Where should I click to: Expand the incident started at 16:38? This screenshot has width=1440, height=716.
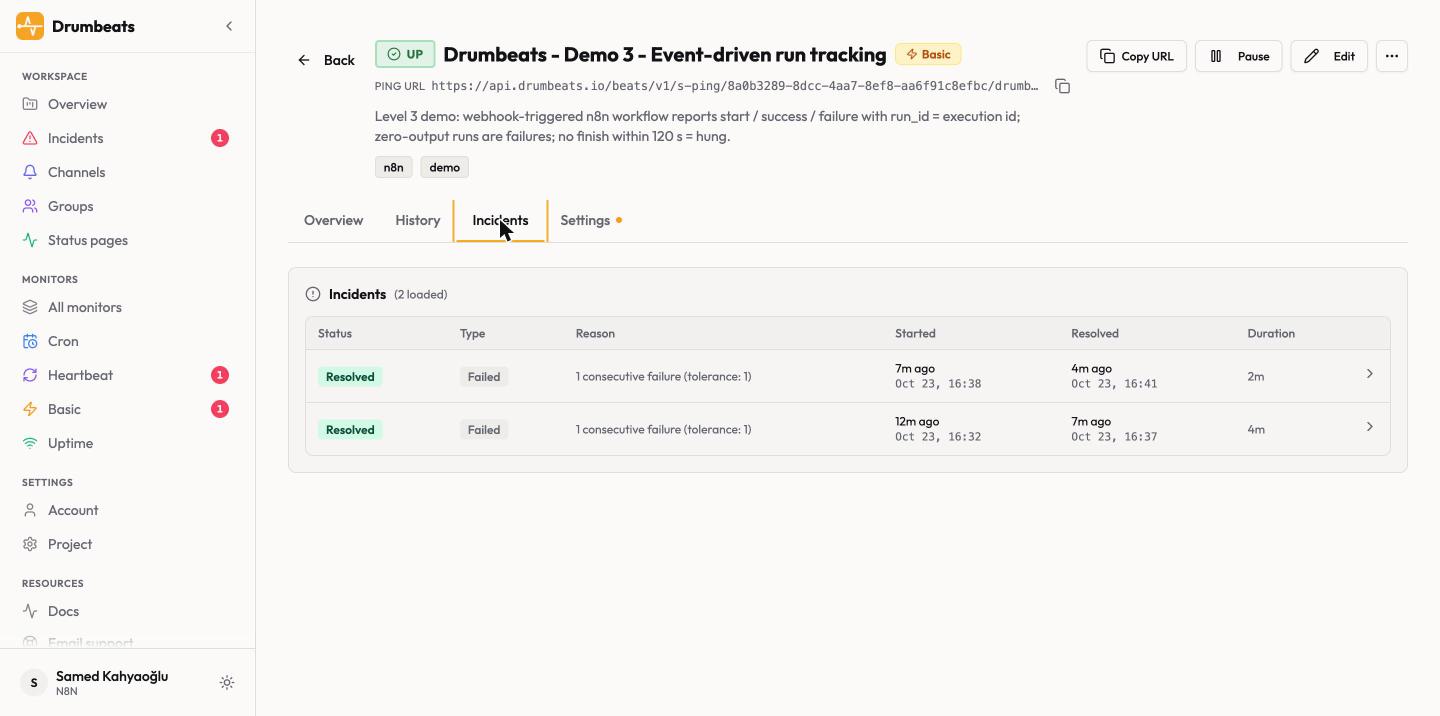point(1370,373)
